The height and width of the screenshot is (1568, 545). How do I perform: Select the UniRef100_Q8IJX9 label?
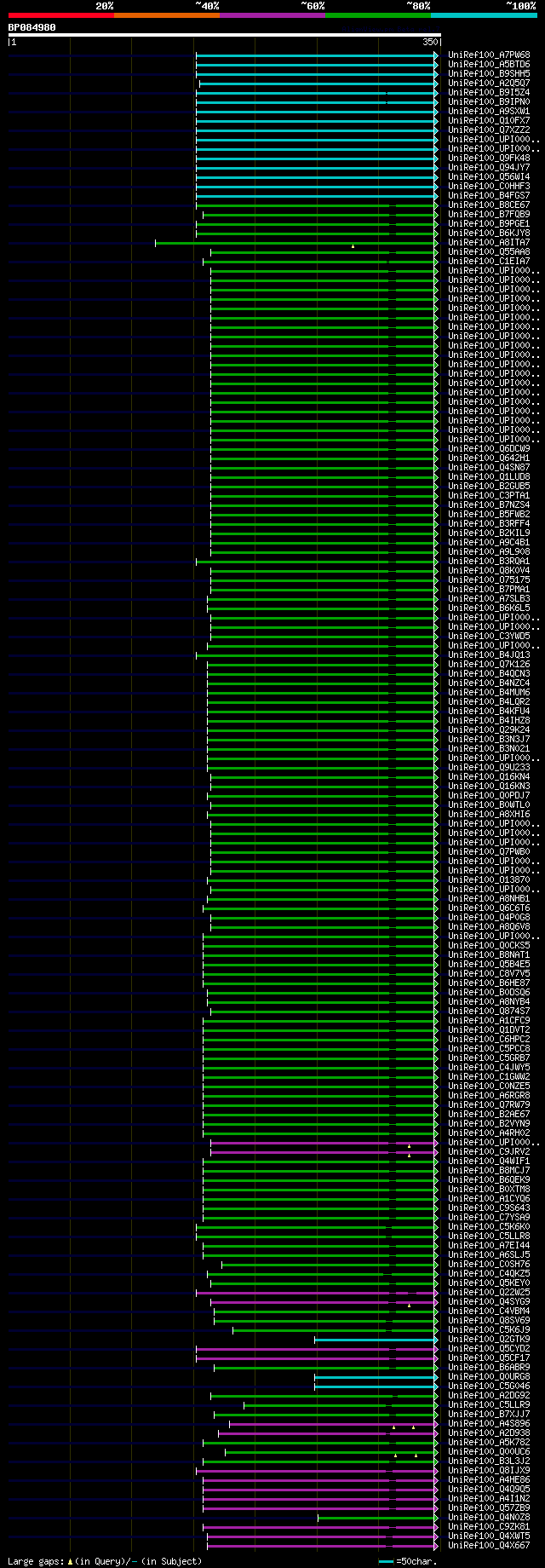coord(489,1471)
